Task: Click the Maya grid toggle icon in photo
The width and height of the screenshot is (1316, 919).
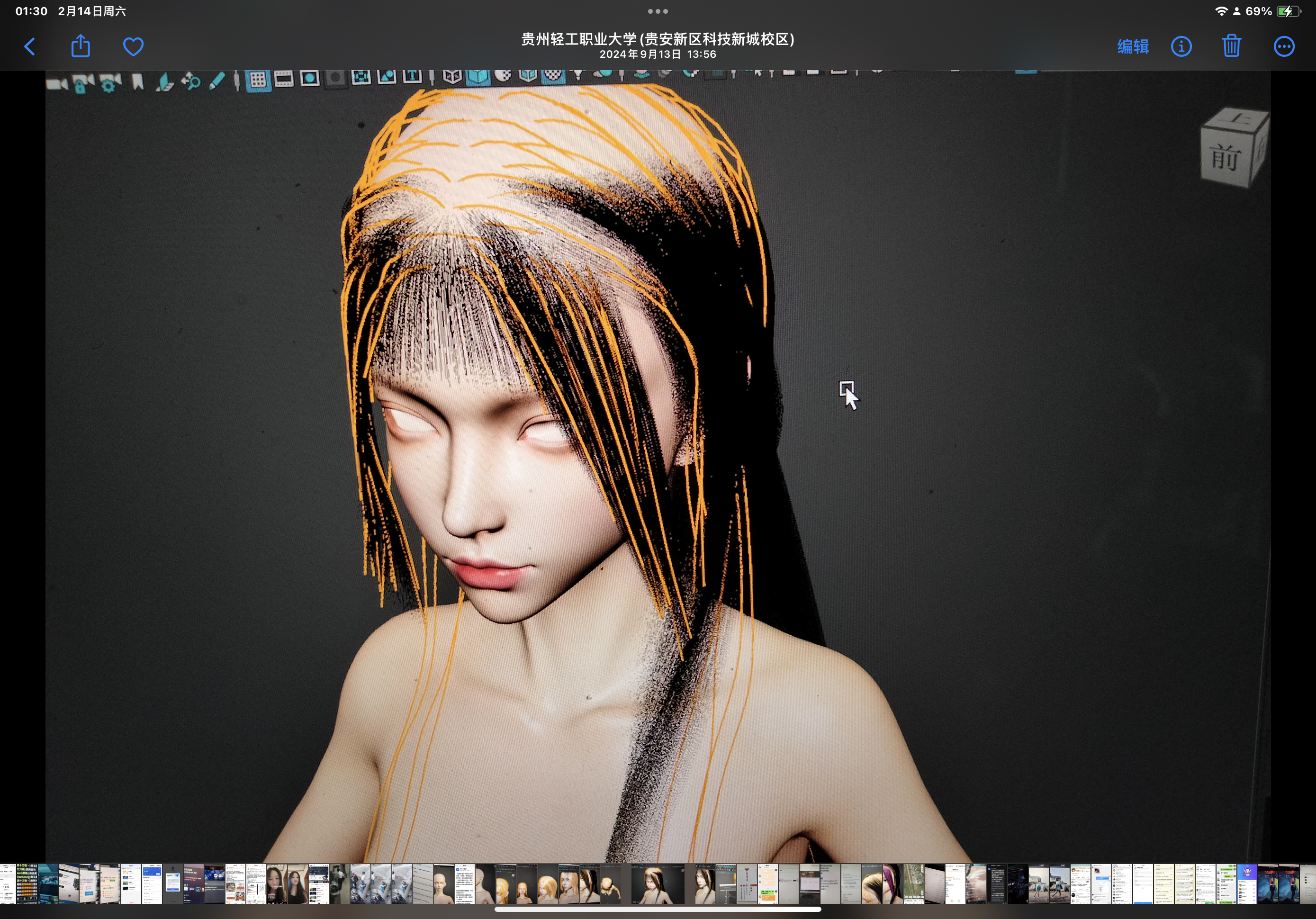Action: 258,80
